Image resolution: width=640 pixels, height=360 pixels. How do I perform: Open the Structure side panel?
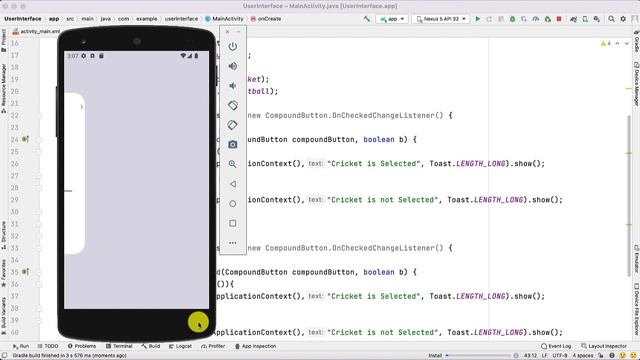(x=4, y=235)
